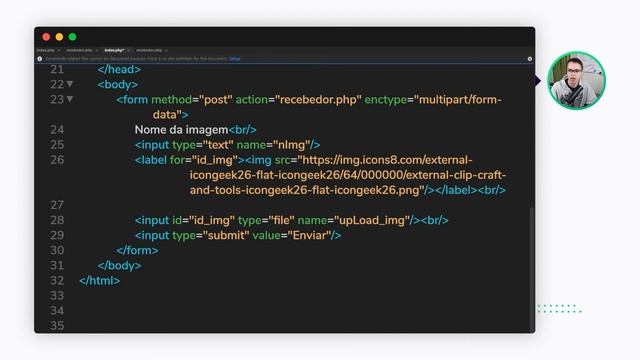Viewport: 640px width, 360px height.
Task: Open the leftmost index.php tab without asterisk
Action: click(45, 50)
